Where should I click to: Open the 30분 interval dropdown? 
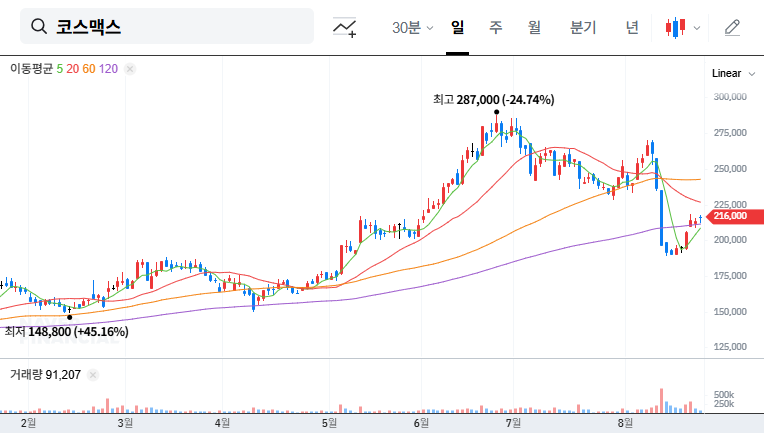coord(412,28)
